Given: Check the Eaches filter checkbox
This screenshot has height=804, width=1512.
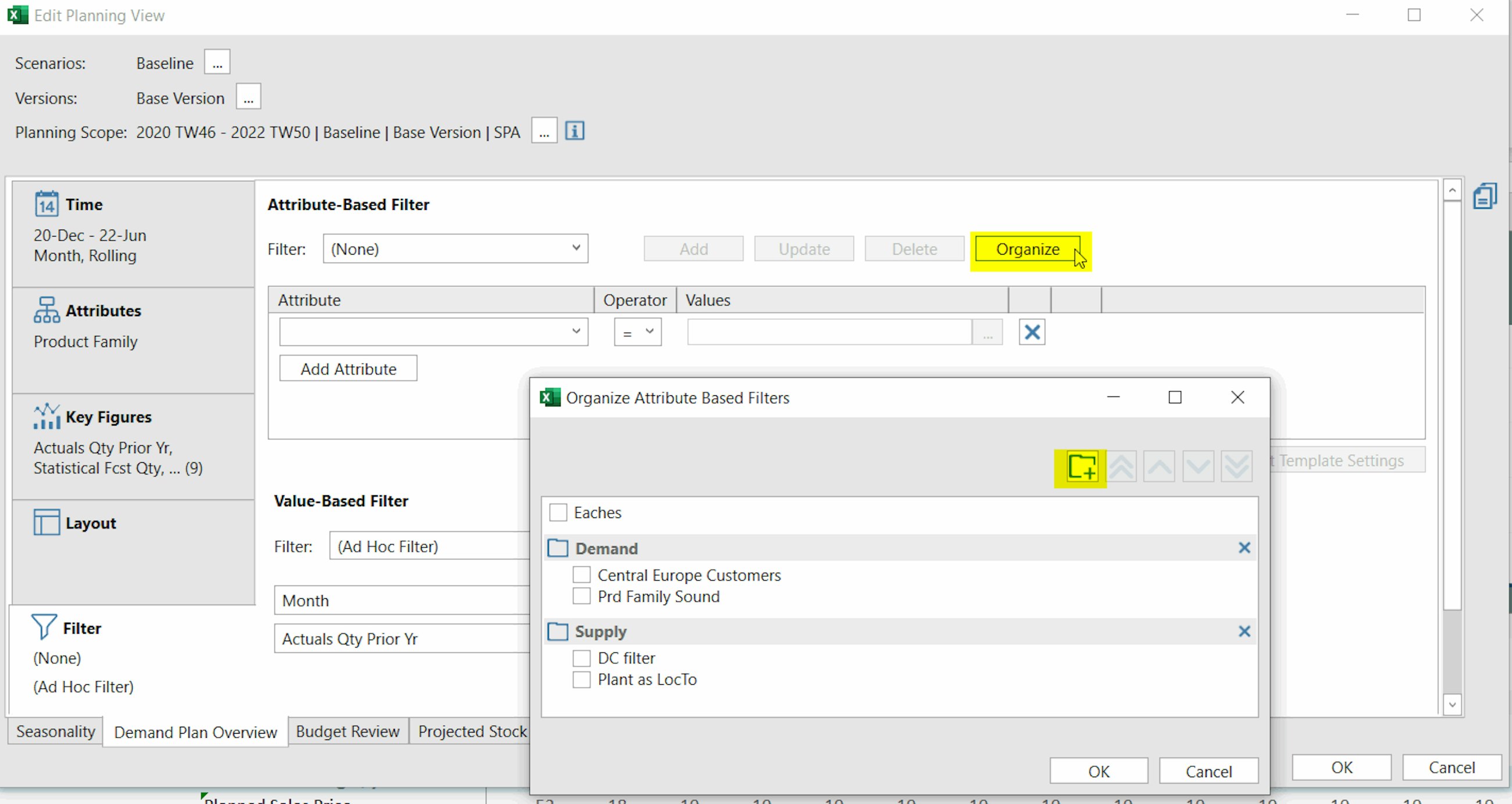Looking at the screenshot, I should tap(558, 512).
